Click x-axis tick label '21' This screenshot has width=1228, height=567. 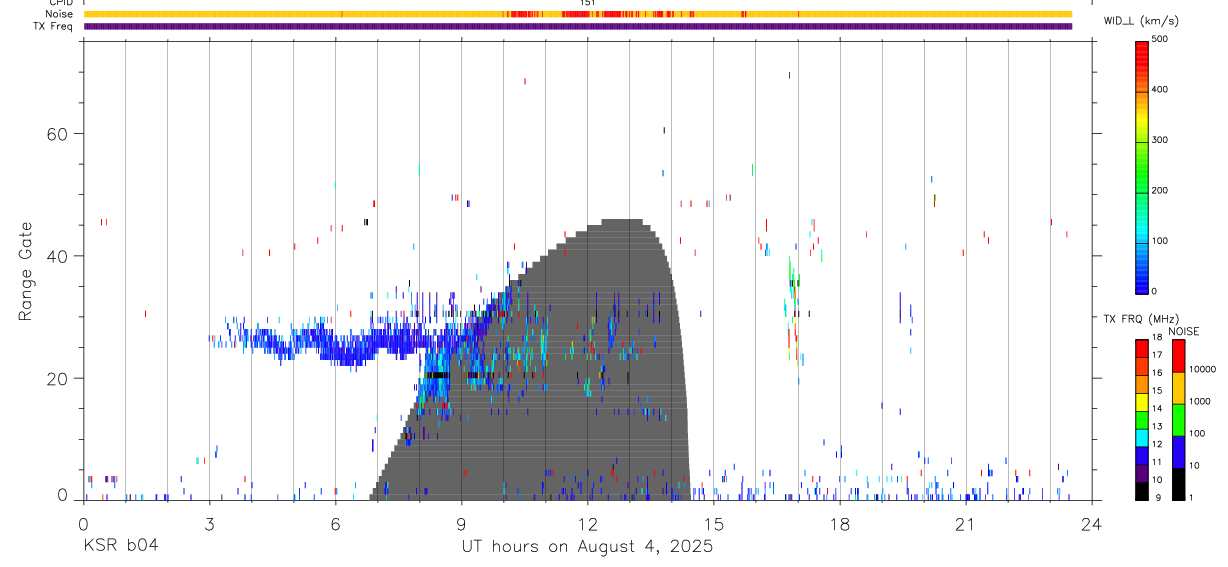click(x=965, y=523)
